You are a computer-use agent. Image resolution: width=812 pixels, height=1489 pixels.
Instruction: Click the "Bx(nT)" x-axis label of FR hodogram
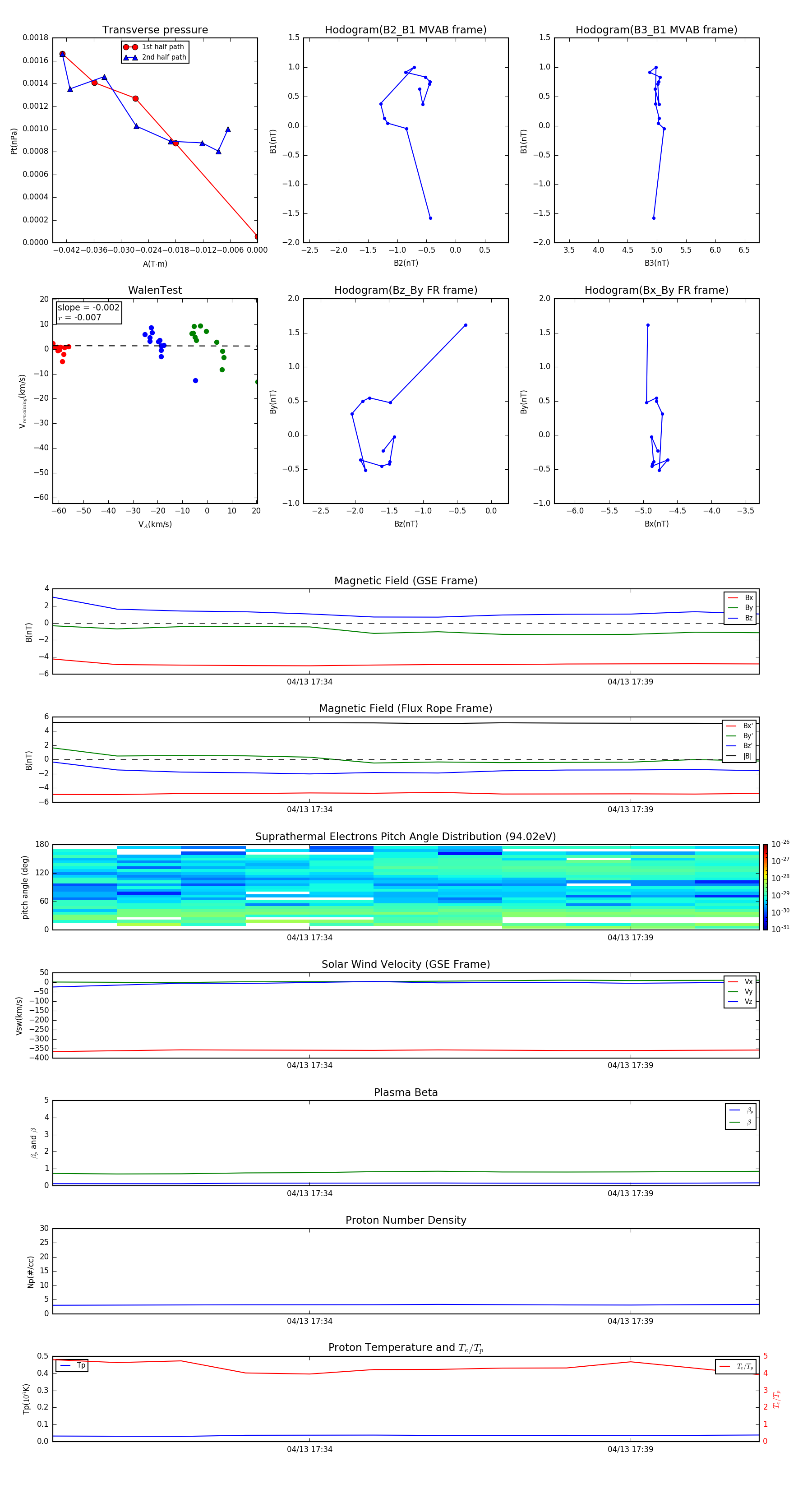tap(656, 524)
